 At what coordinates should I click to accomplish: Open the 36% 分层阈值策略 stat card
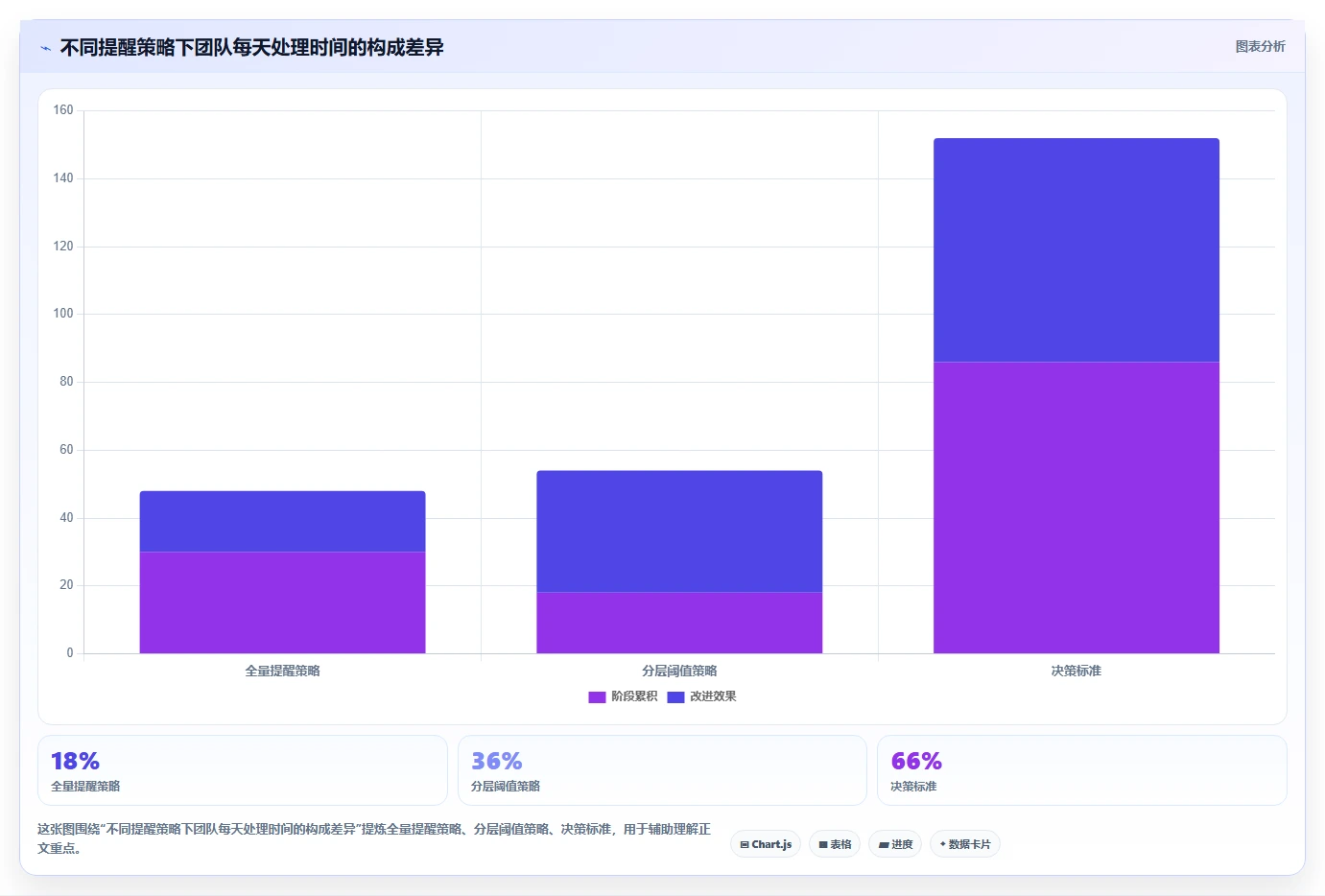662,770
